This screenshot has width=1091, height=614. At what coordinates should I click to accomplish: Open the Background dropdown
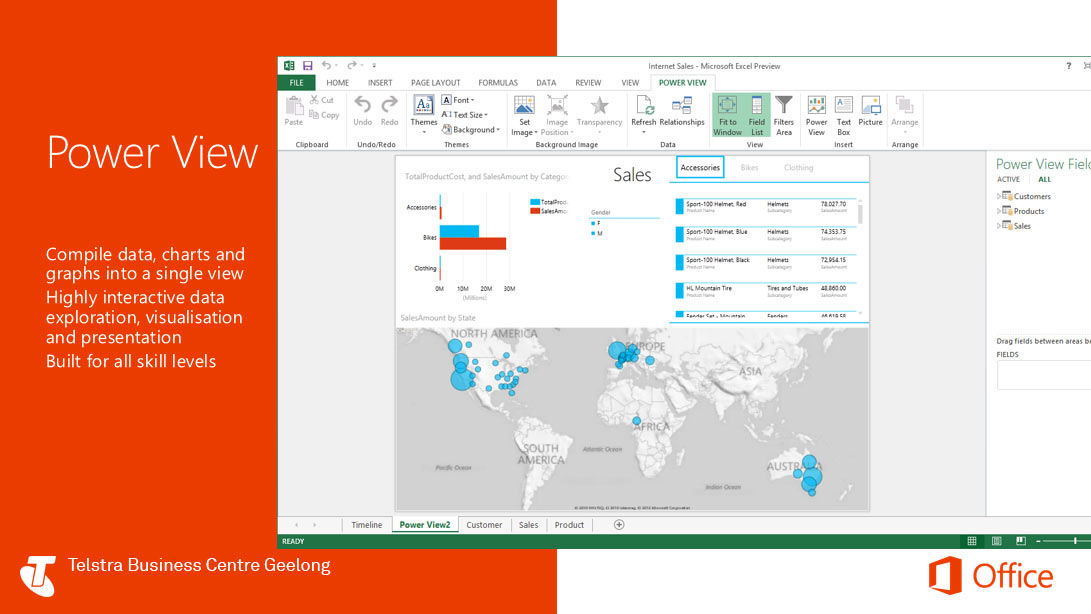(x=471, y=129)
